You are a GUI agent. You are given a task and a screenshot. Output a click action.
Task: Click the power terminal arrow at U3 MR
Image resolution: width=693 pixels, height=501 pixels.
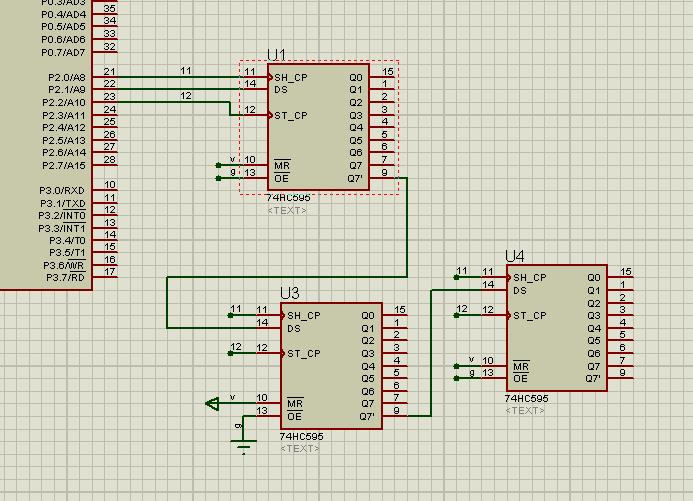click(213, 403)
